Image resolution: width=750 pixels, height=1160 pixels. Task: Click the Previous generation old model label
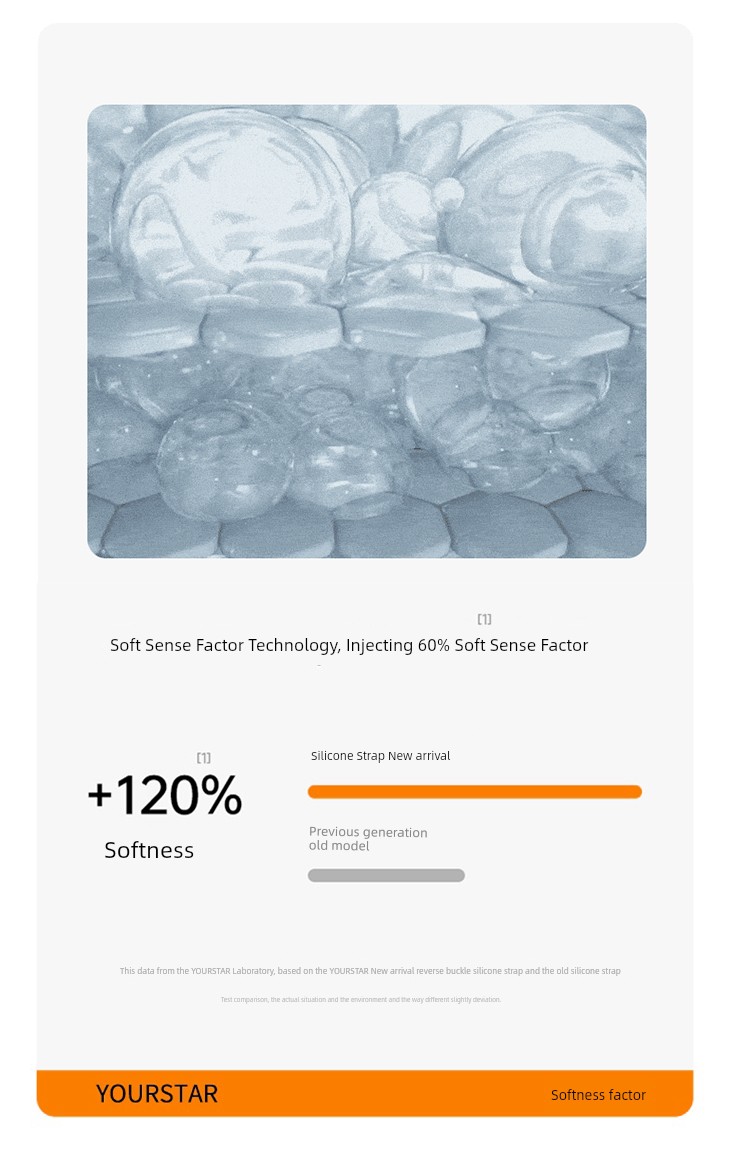point(368,839)
